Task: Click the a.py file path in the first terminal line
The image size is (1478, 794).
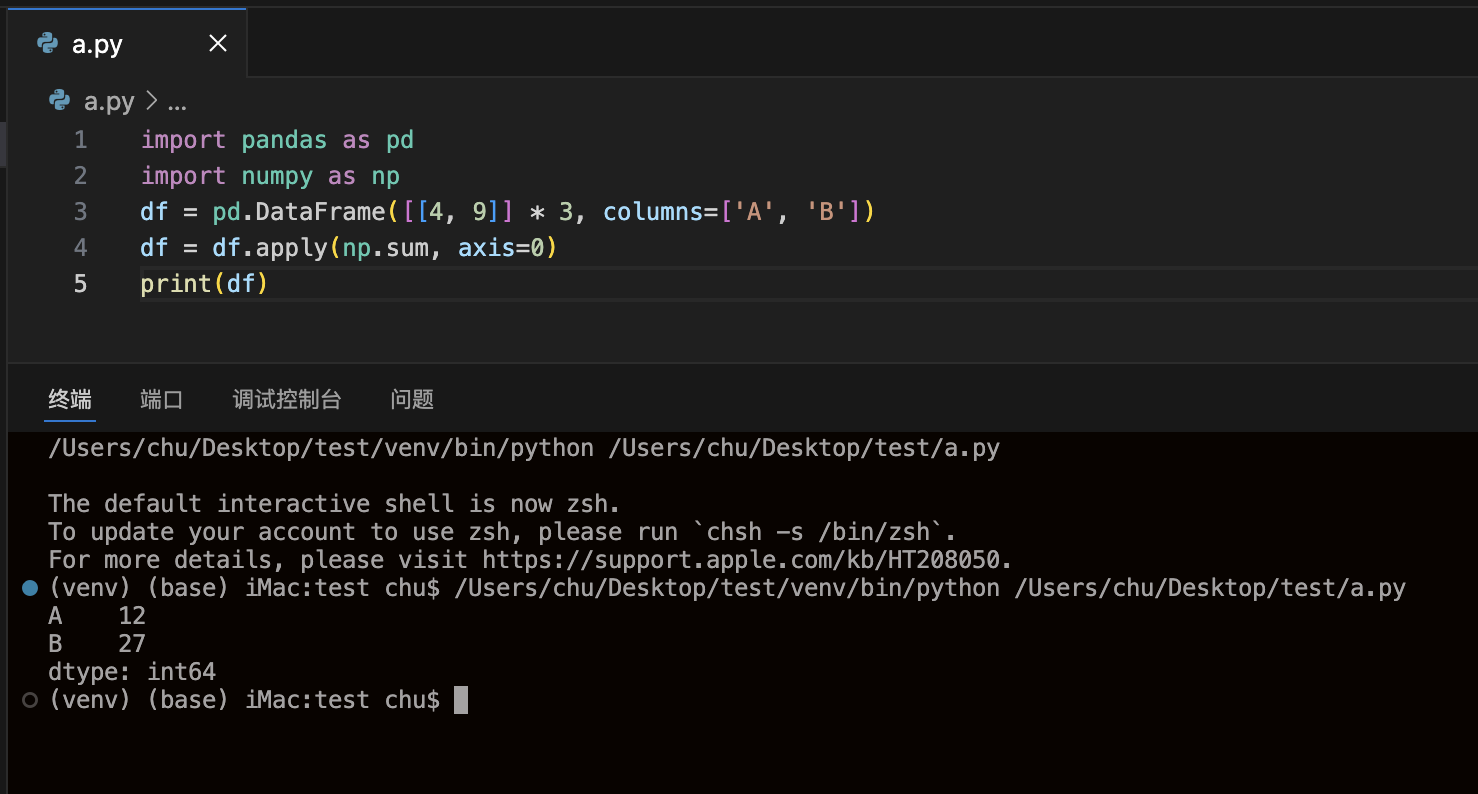Action: [x=804, y=448]
